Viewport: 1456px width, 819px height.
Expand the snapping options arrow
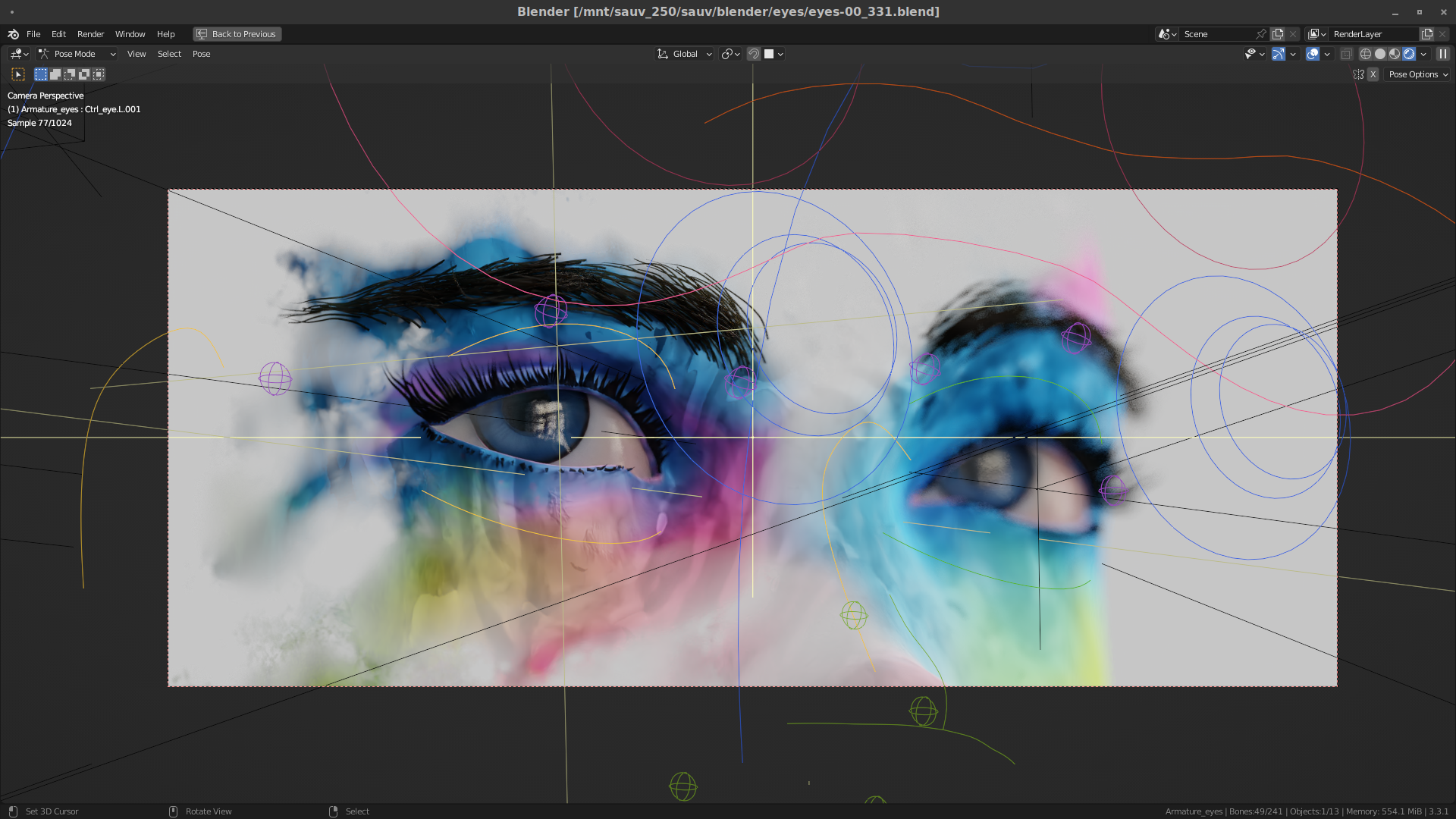click(780, 54)
